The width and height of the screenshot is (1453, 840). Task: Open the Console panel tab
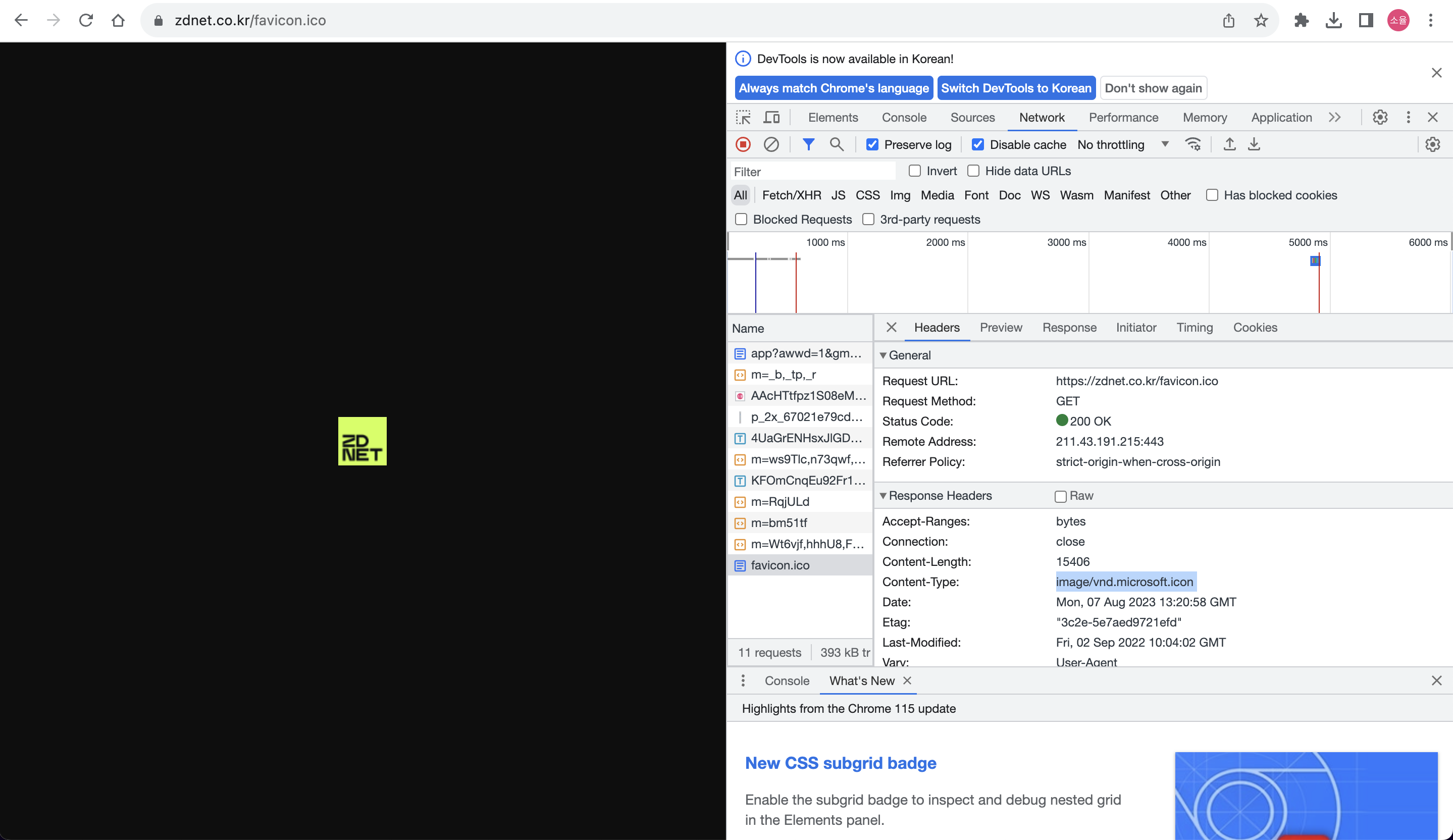(904, 118)
